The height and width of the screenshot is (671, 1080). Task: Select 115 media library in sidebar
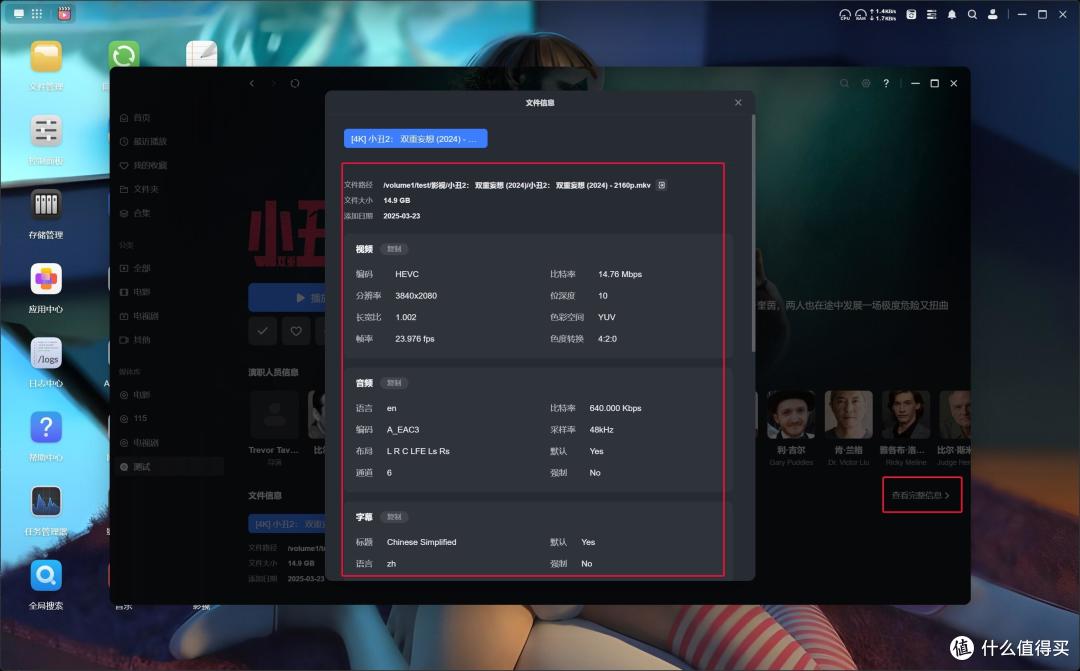coord(134,418)
